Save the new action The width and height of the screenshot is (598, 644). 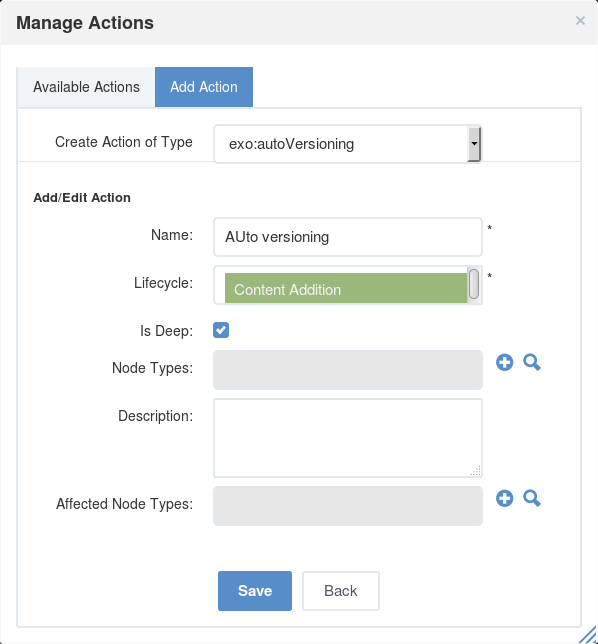[x=255, y=591]
